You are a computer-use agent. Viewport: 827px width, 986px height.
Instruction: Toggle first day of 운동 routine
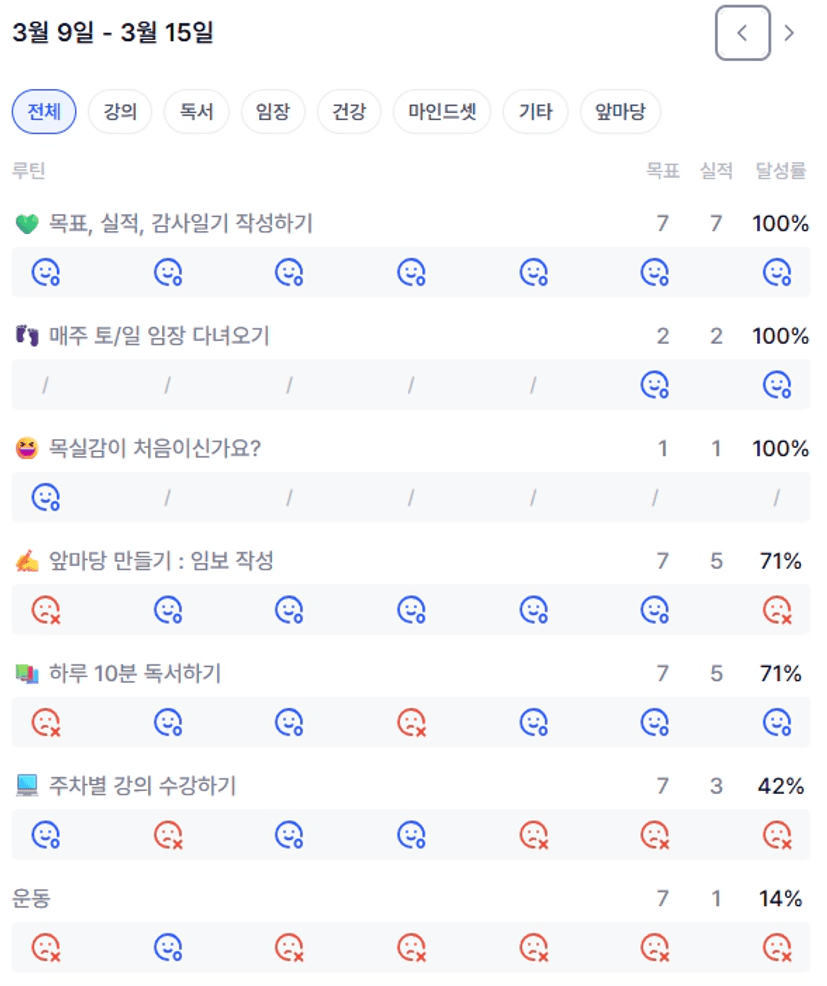coord(46,946)
